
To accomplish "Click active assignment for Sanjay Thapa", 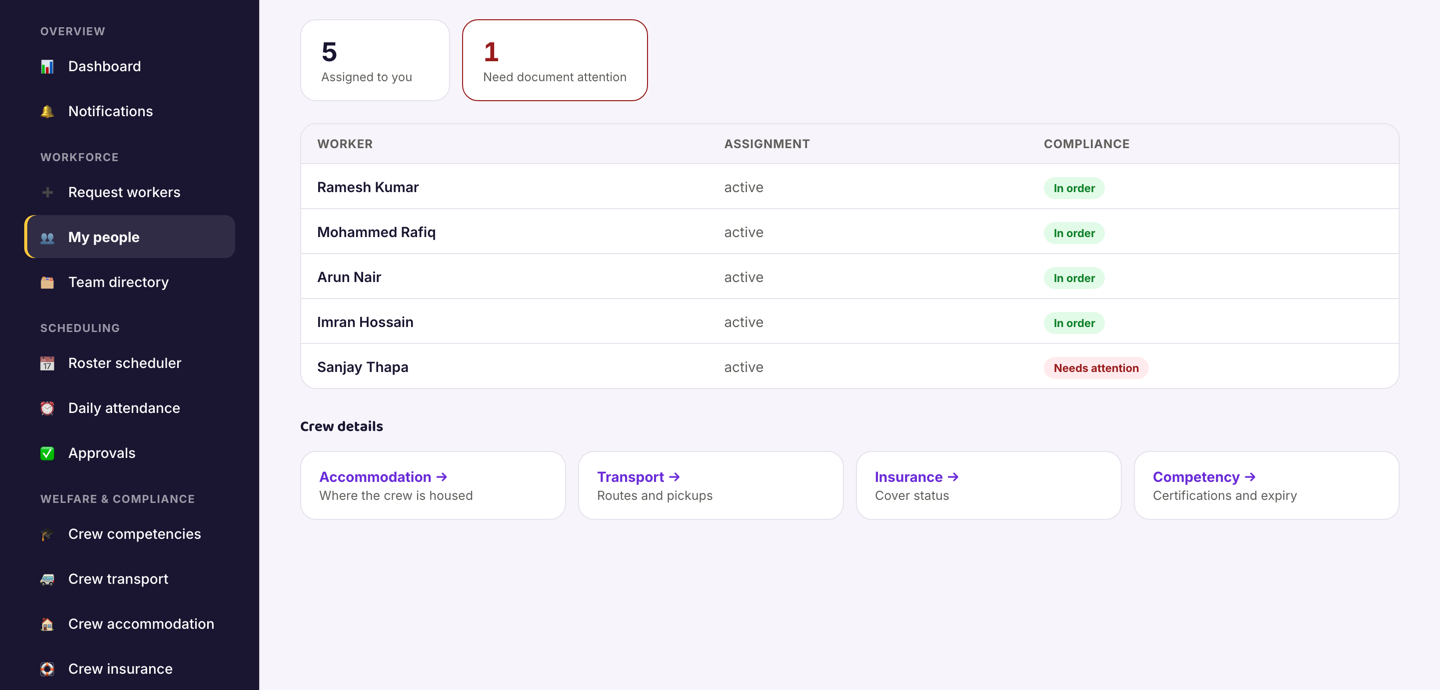I will coord(744,367).
